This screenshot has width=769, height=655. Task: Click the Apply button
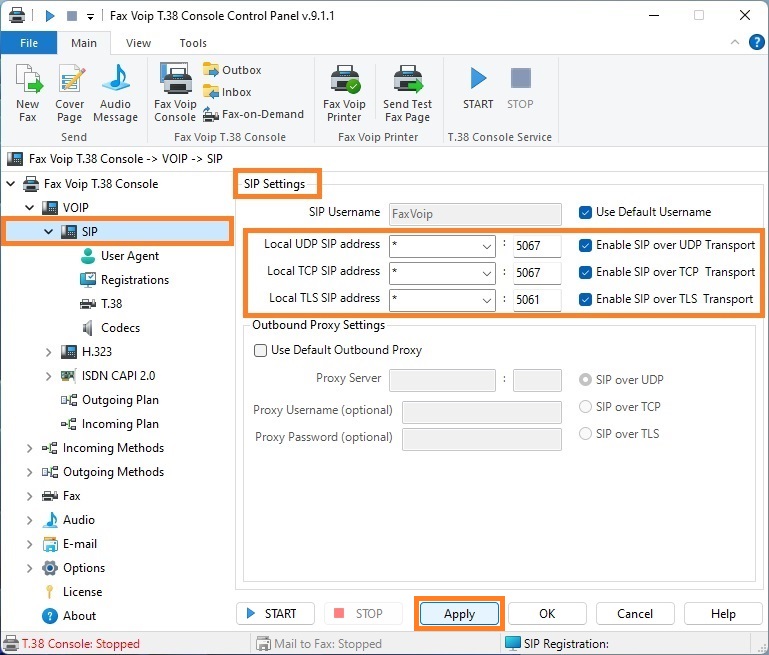[x=460, y=614]
